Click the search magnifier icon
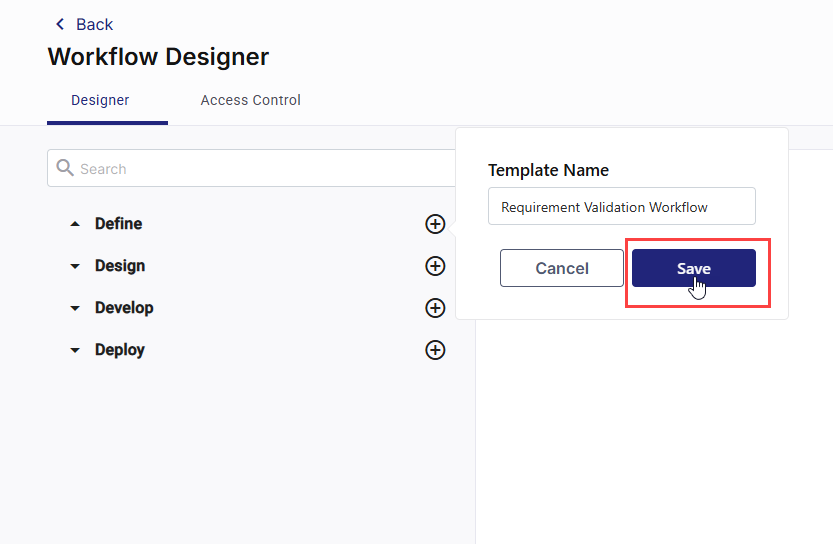 pos(65,167)
